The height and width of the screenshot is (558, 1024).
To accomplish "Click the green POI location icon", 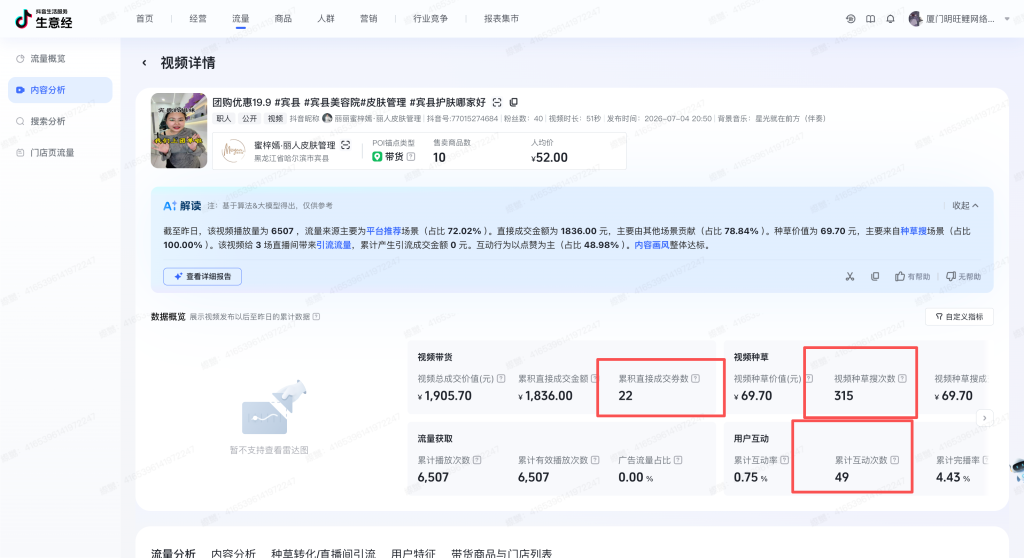I will [x=377, y=157].
